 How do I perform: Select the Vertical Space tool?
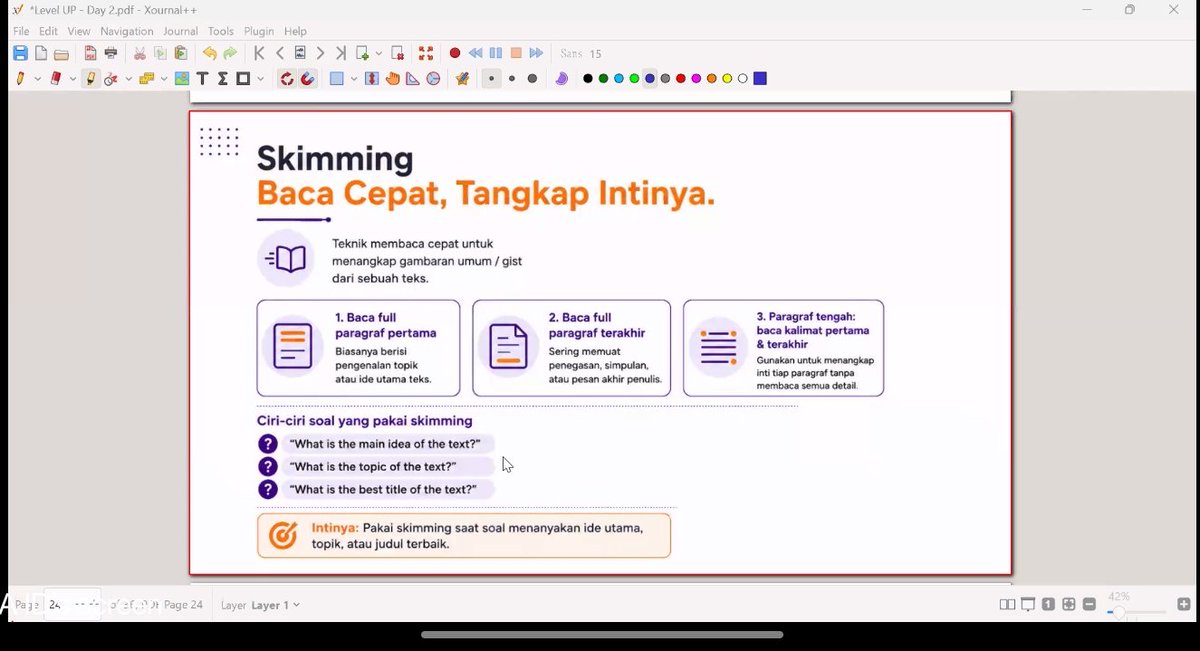[372, 78]
